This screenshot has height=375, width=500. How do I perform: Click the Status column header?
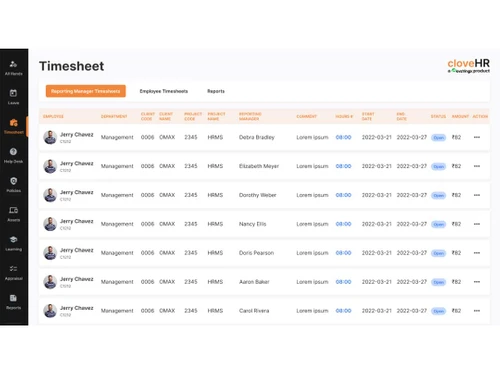coord(438,116)
